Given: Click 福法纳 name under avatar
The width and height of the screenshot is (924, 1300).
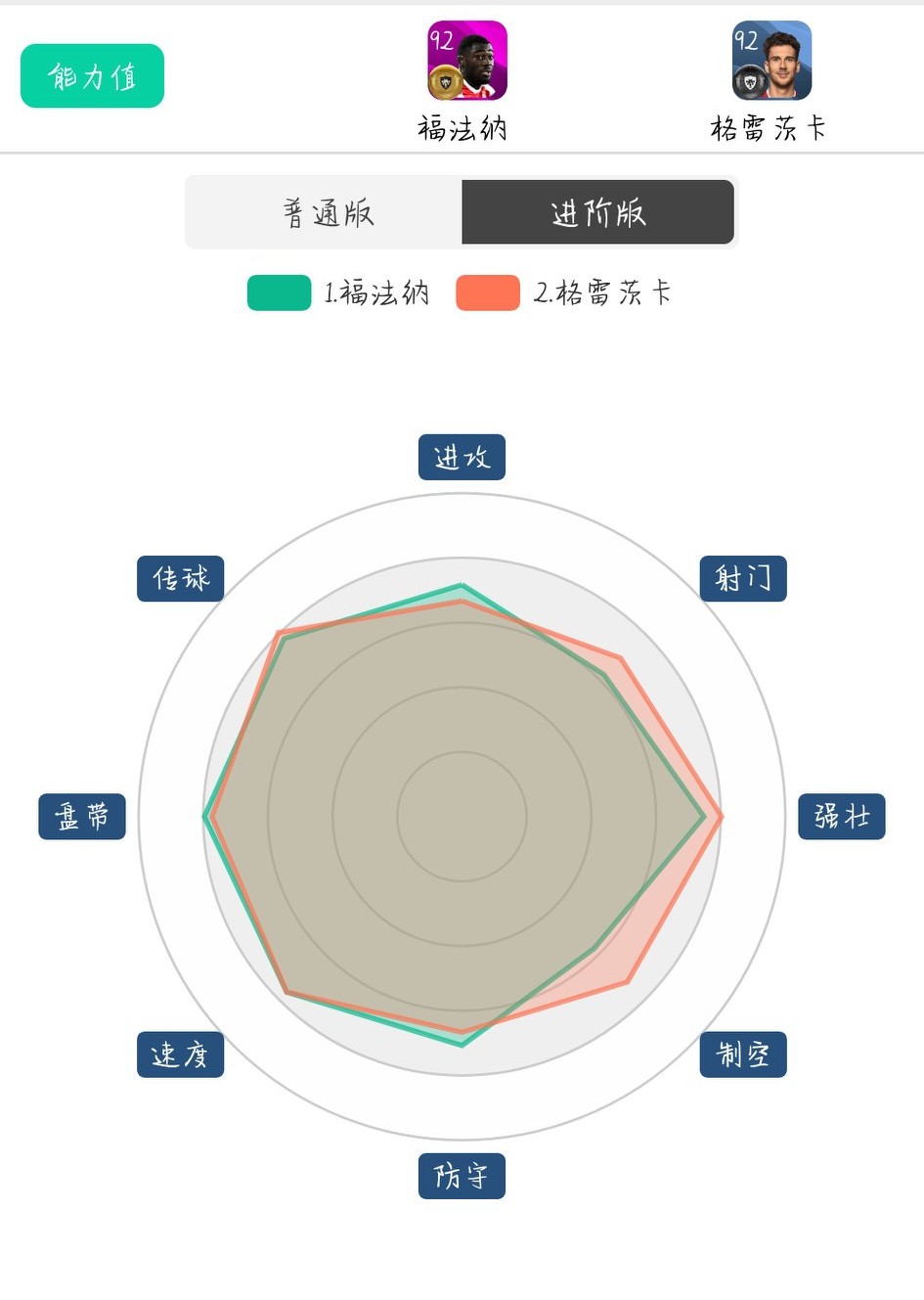Looking at the screenshot, I should coord(462,128).
